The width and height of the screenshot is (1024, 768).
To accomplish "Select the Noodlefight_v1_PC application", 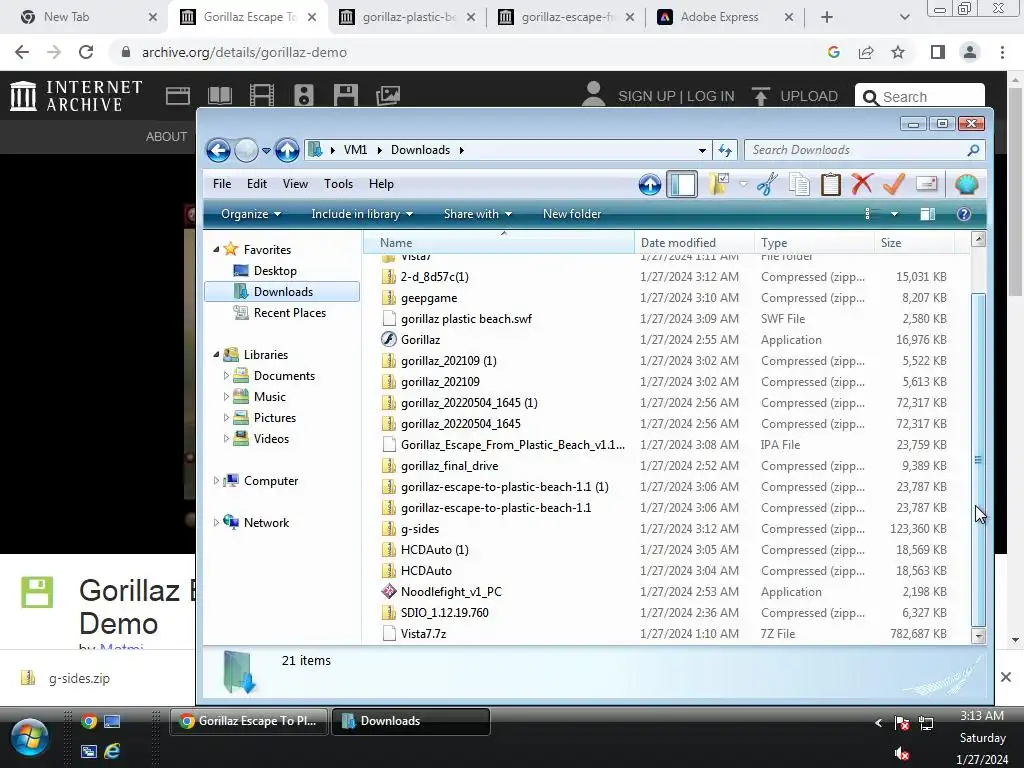I will click(451, 592).
